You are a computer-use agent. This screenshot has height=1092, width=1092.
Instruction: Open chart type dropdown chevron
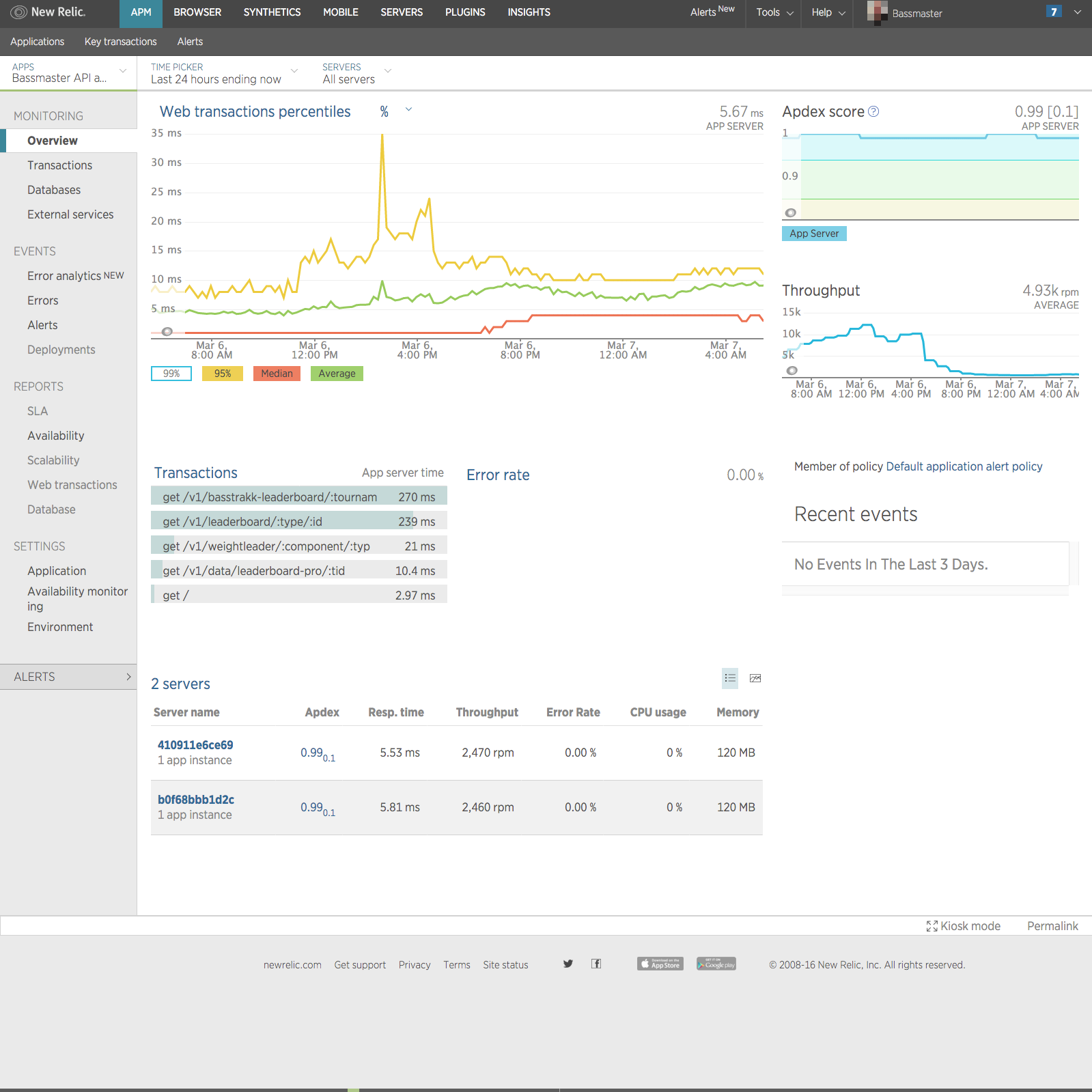tap(408, 109)
